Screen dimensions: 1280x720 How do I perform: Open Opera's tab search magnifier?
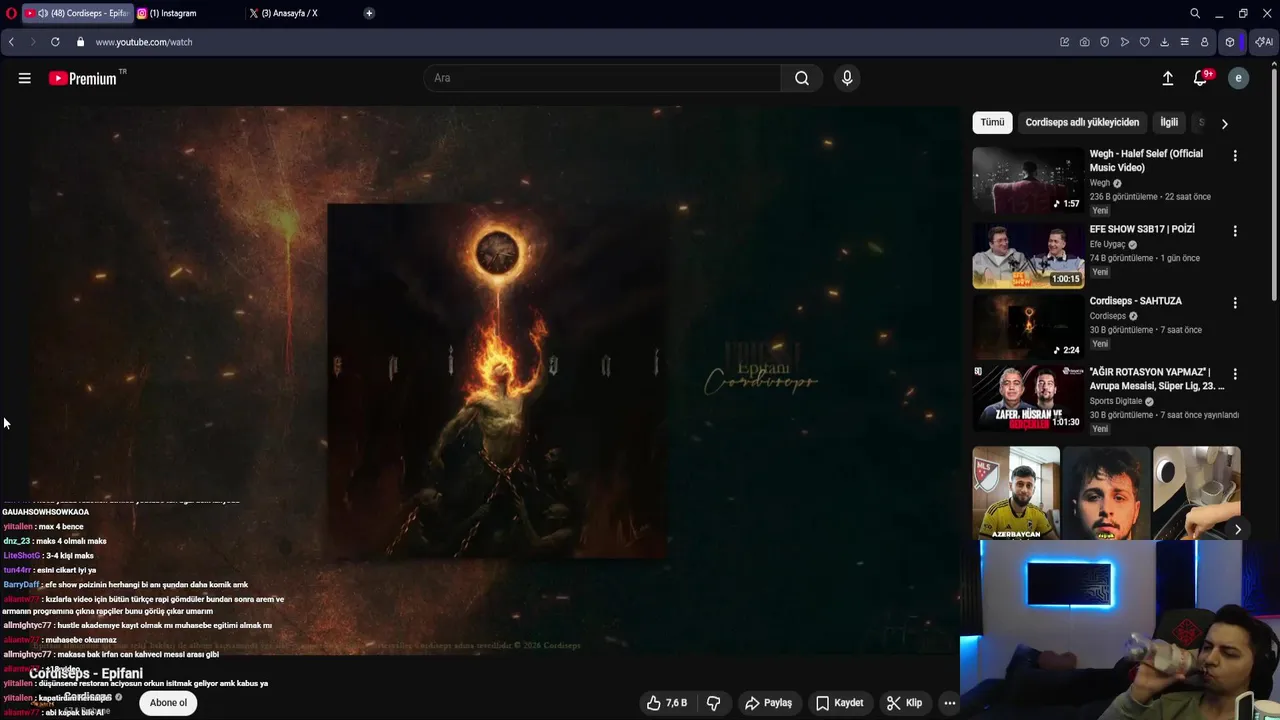pyautogui.click(x=1195, y=13)
